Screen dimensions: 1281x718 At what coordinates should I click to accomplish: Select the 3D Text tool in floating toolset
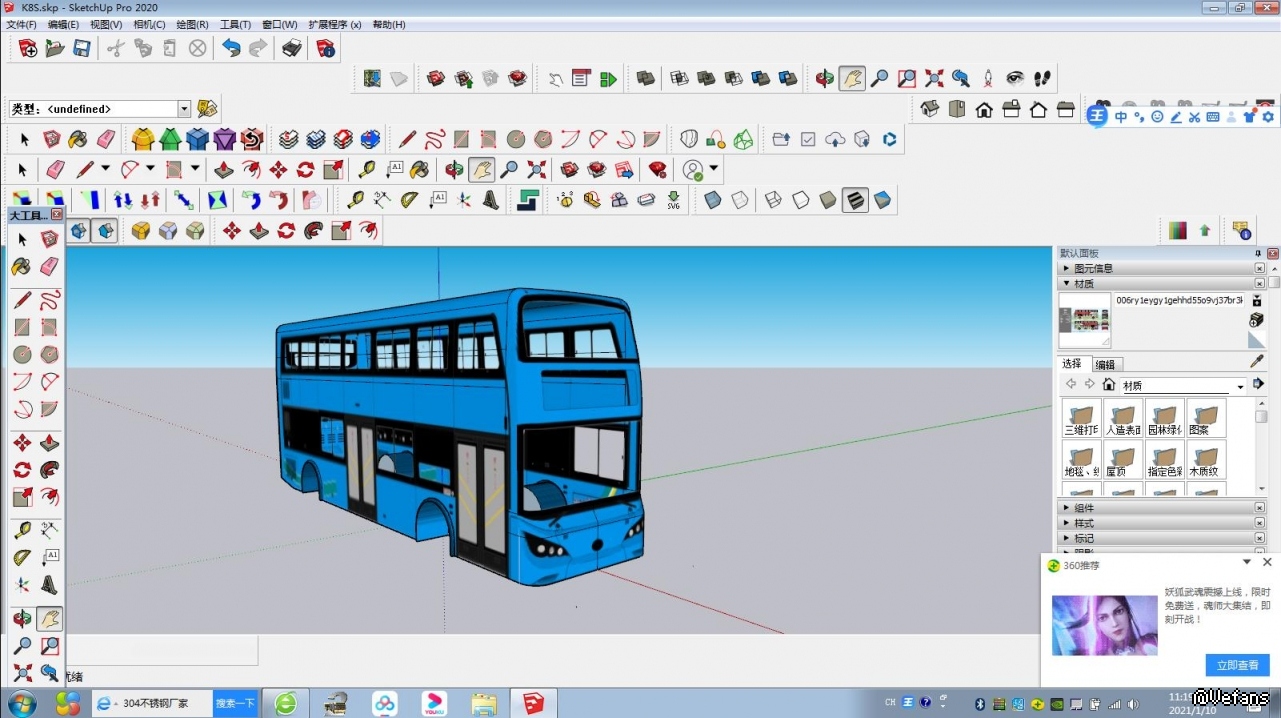(x=49, y=585)
